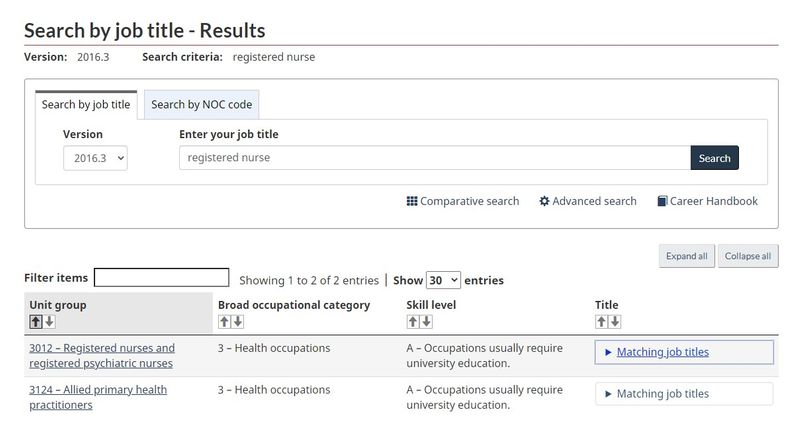
Task: Sort Broad occupational category descending
Action: [238, 322]
